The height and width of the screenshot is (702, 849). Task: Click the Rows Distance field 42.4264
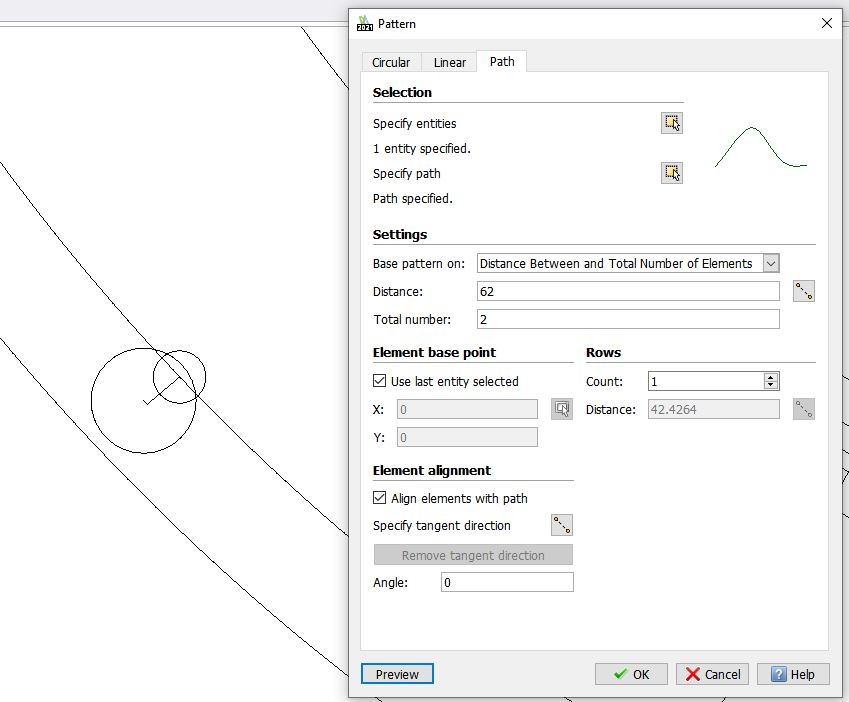[714, 409]
